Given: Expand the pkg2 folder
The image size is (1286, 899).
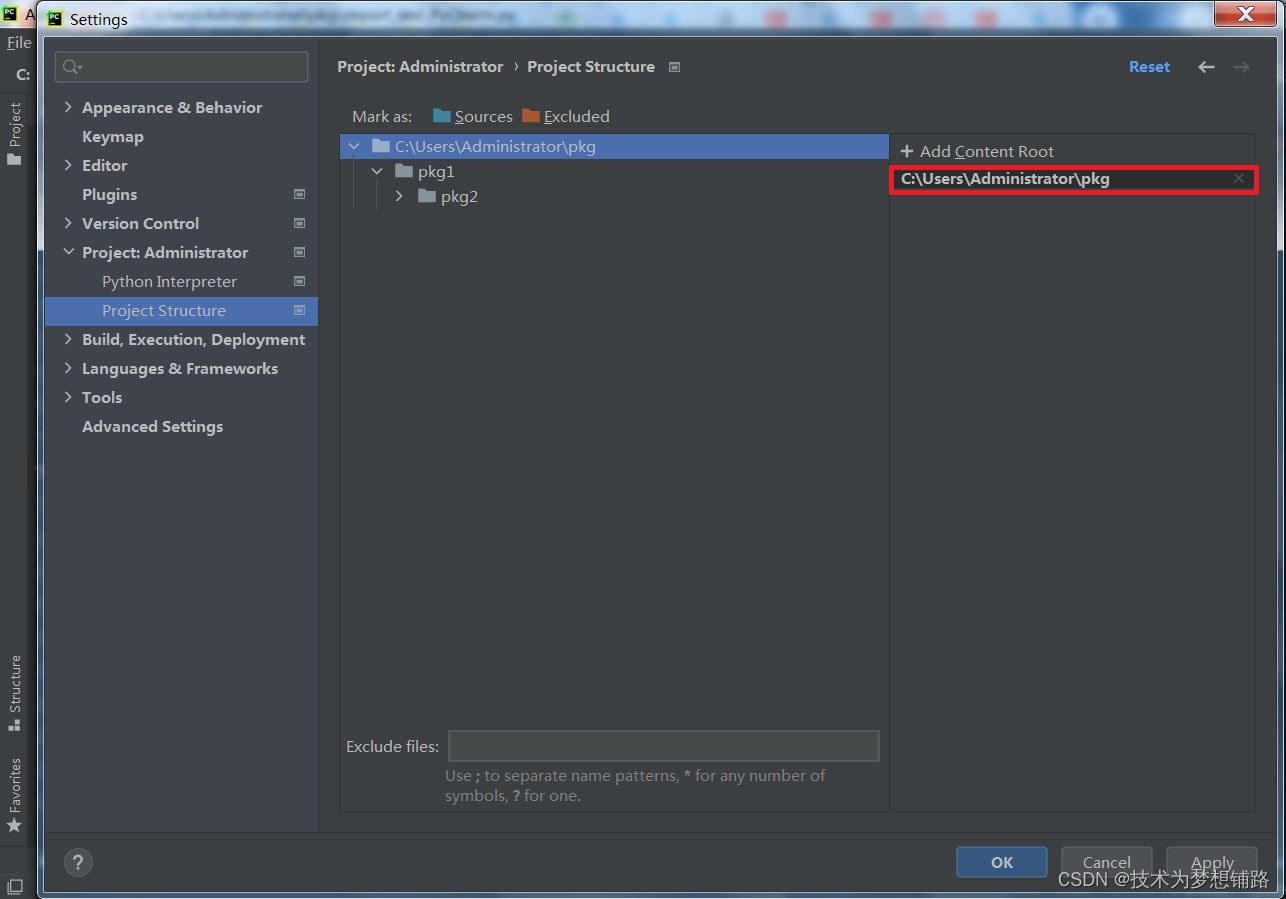Looking at the screenshot, I should point(399,196).
